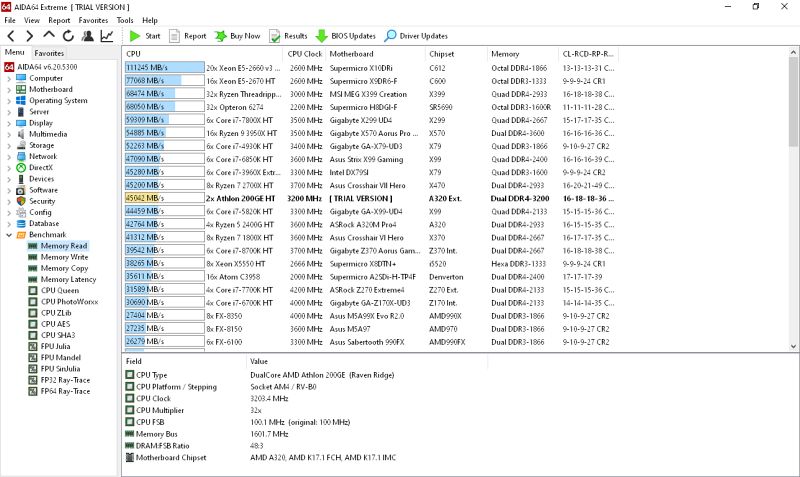Image resolution: width=800 pixels, height=477 pixels.
Task: Select the FPU Julia benchmark icon
Action: [x=33, y=347]
